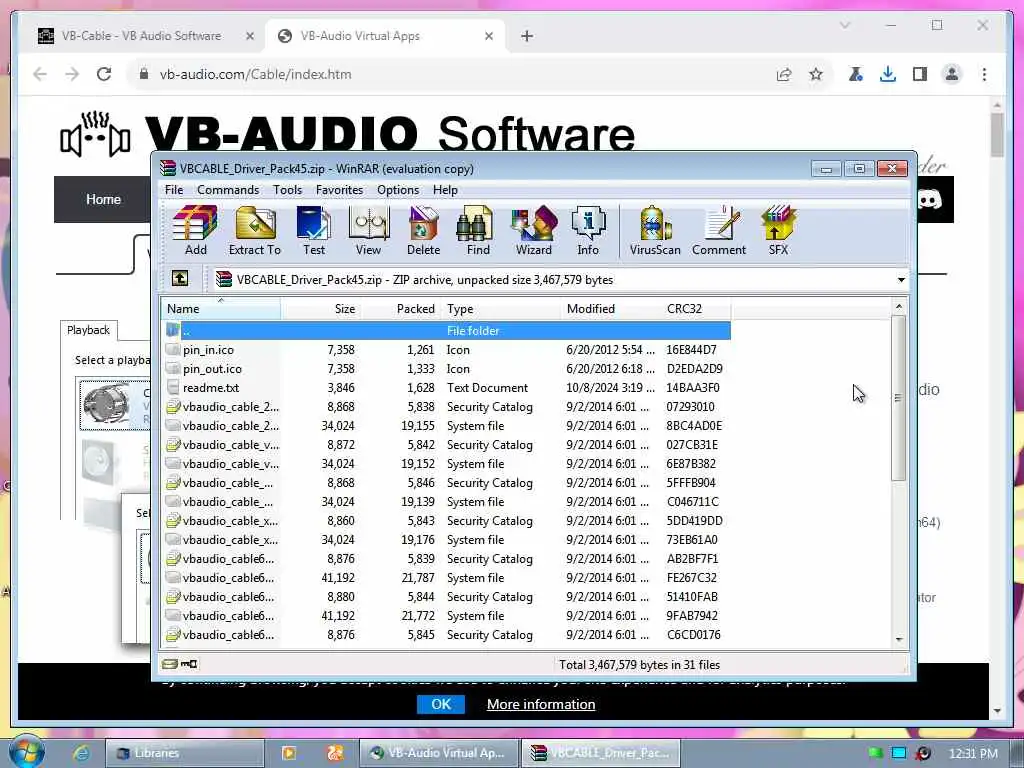
Task: Go back in the browser
Action: 40,74
